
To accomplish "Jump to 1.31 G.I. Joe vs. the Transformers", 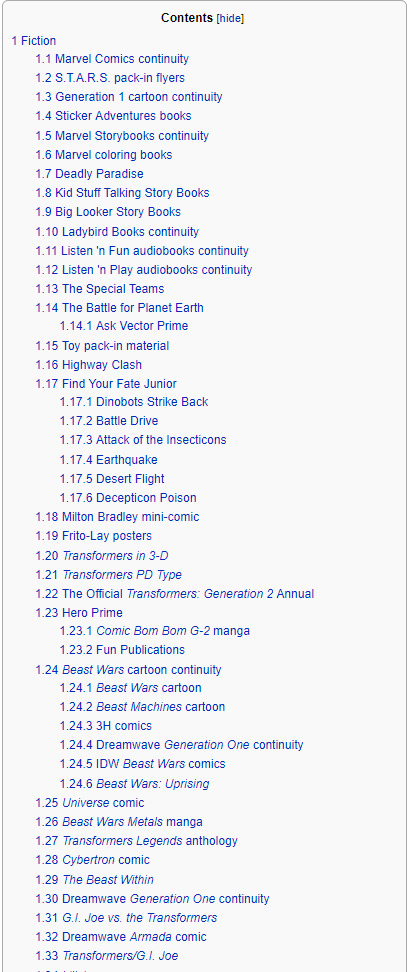I will click(126, 917).
